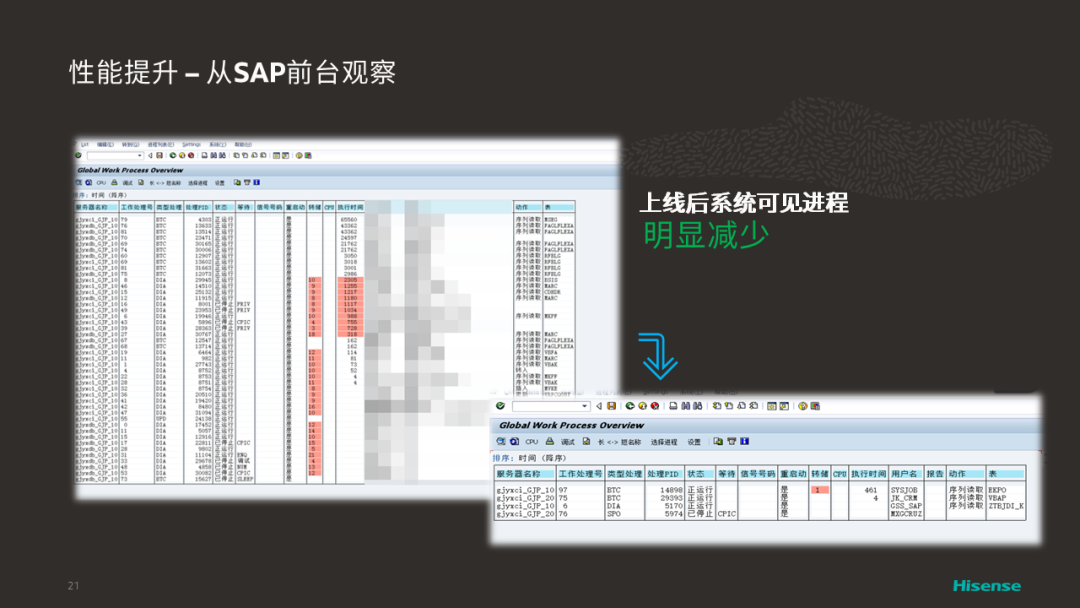
Task: Click small back triangle beside lower-right command field
Action: tap(599, 406)
